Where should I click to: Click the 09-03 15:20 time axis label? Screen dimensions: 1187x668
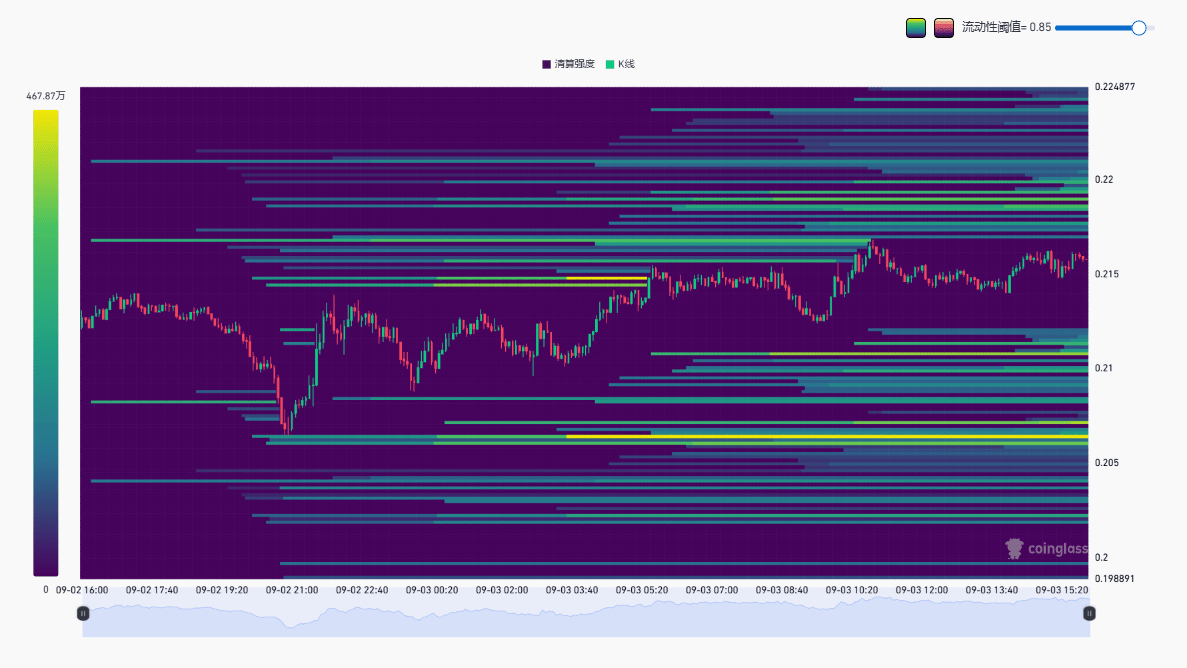click(x=1062, y=590)
